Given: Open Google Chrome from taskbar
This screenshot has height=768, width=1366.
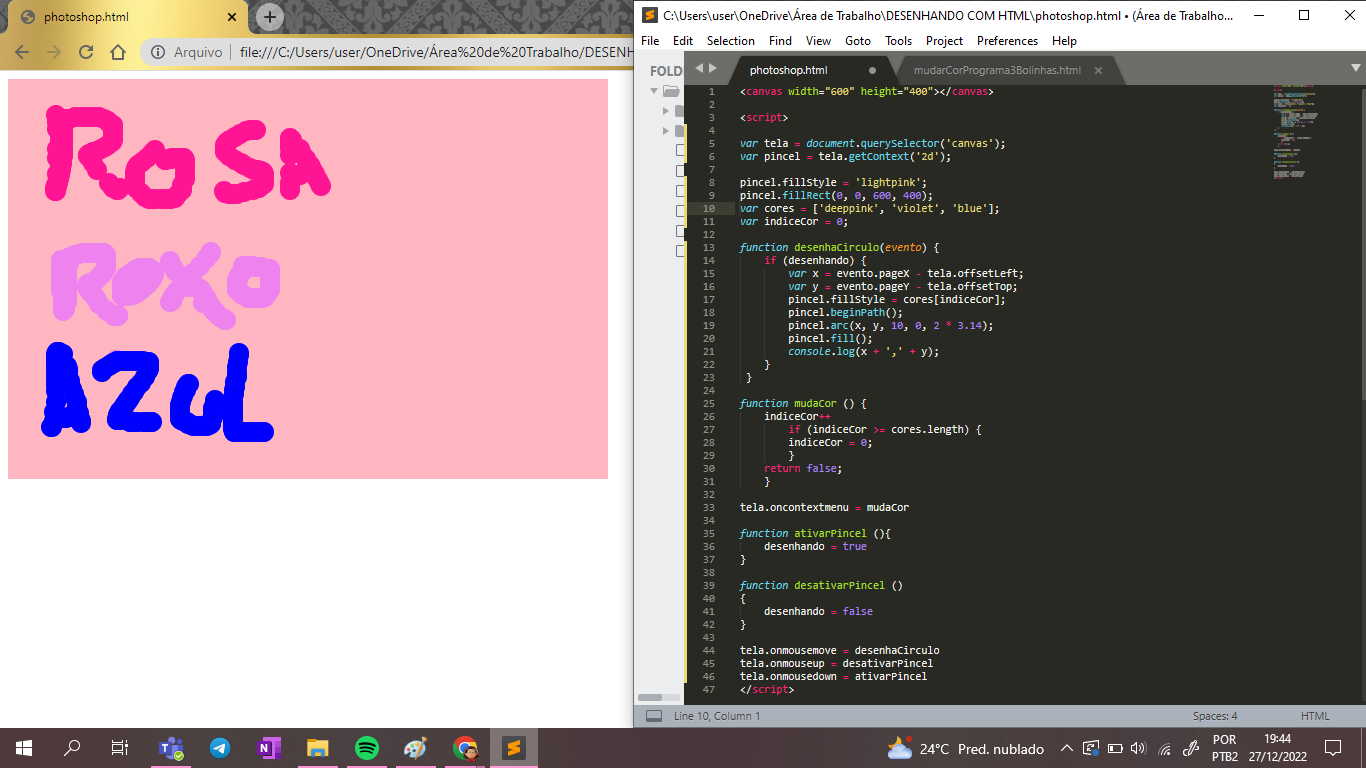Looking at the screenshot, I should click(x=465, y=748).
